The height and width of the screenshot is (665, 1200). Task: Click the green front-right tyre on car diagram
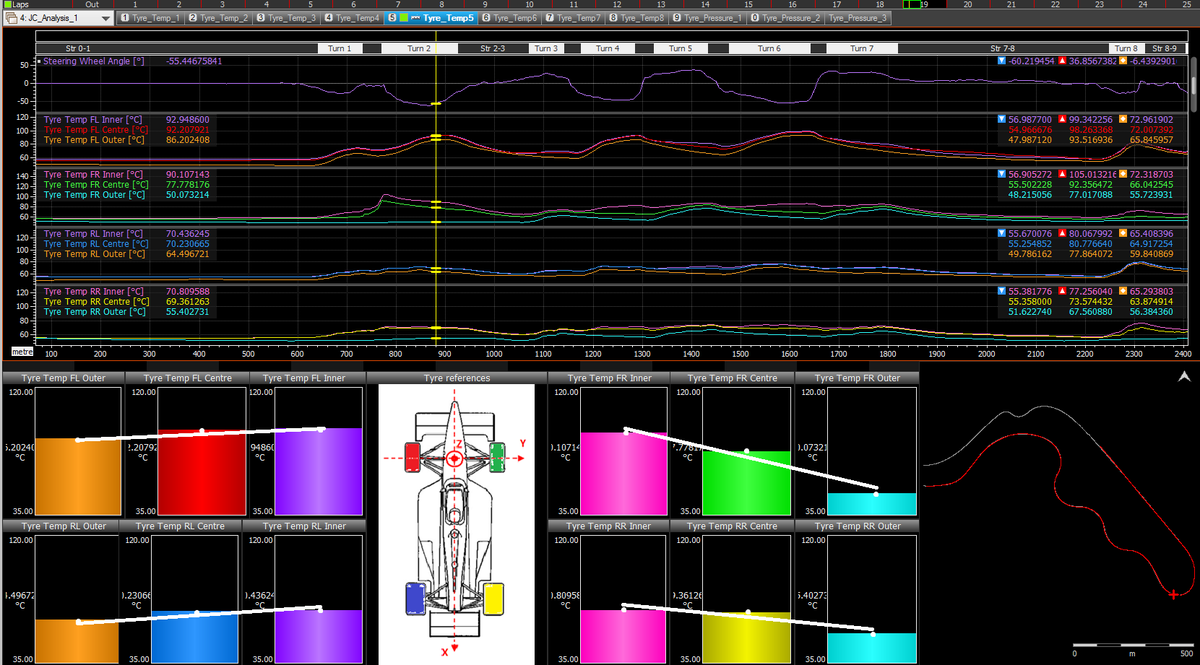point(497,455)
